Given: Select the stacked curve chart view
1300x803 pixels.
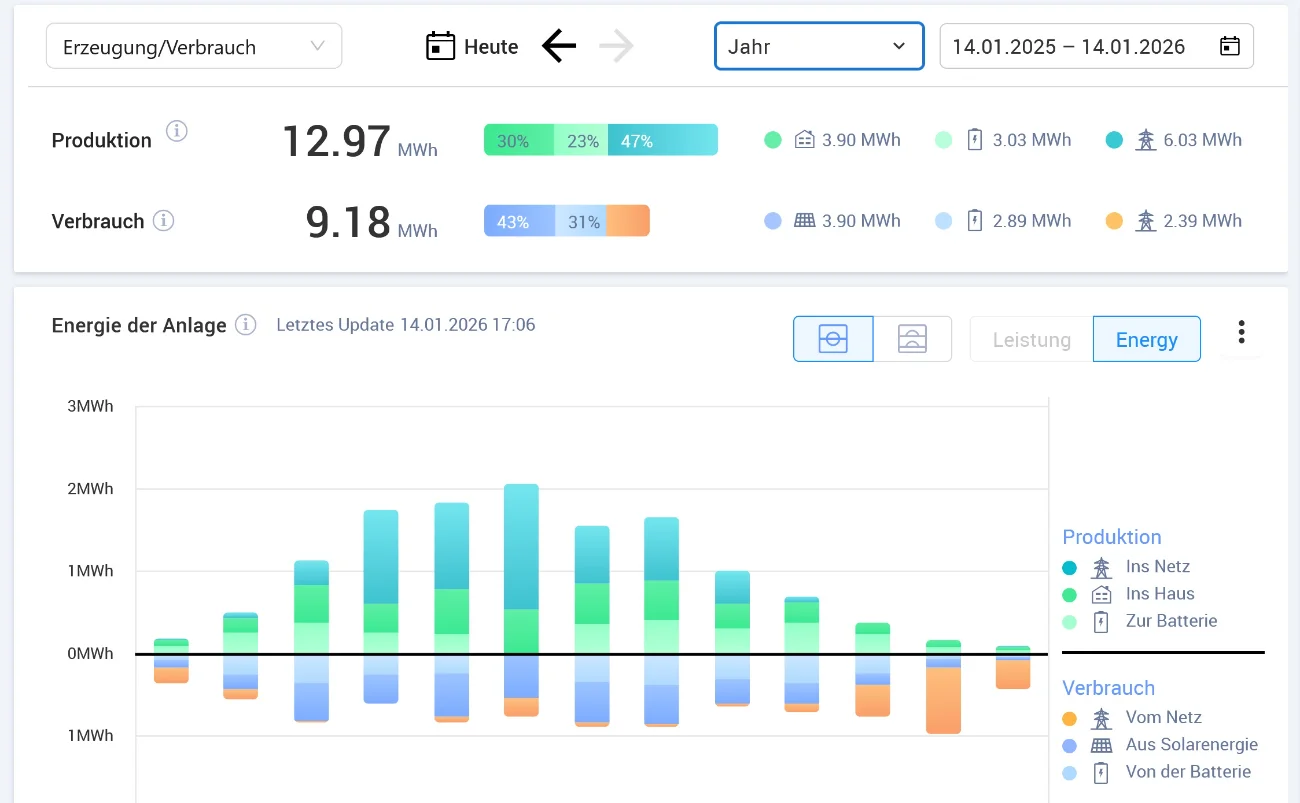Looking at the screenshot, I should tap(912, 339).
